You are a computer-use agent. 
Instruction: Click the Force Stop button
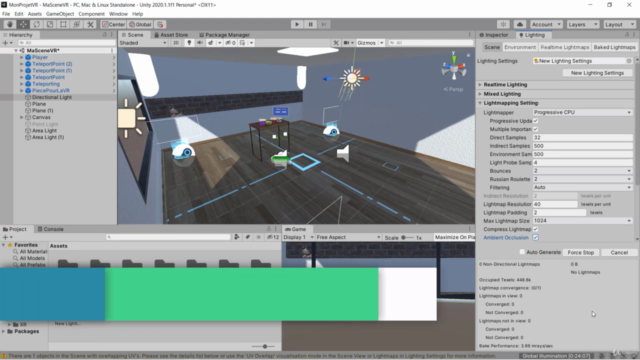580,253
